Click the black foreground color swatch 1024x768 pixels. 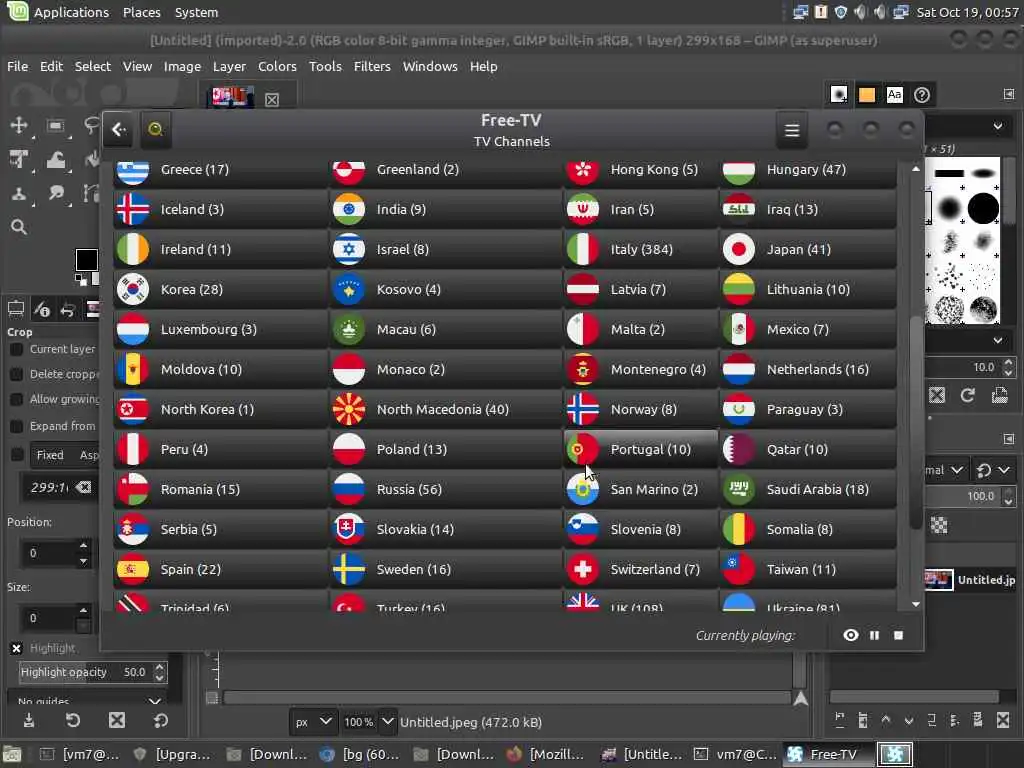86,259
